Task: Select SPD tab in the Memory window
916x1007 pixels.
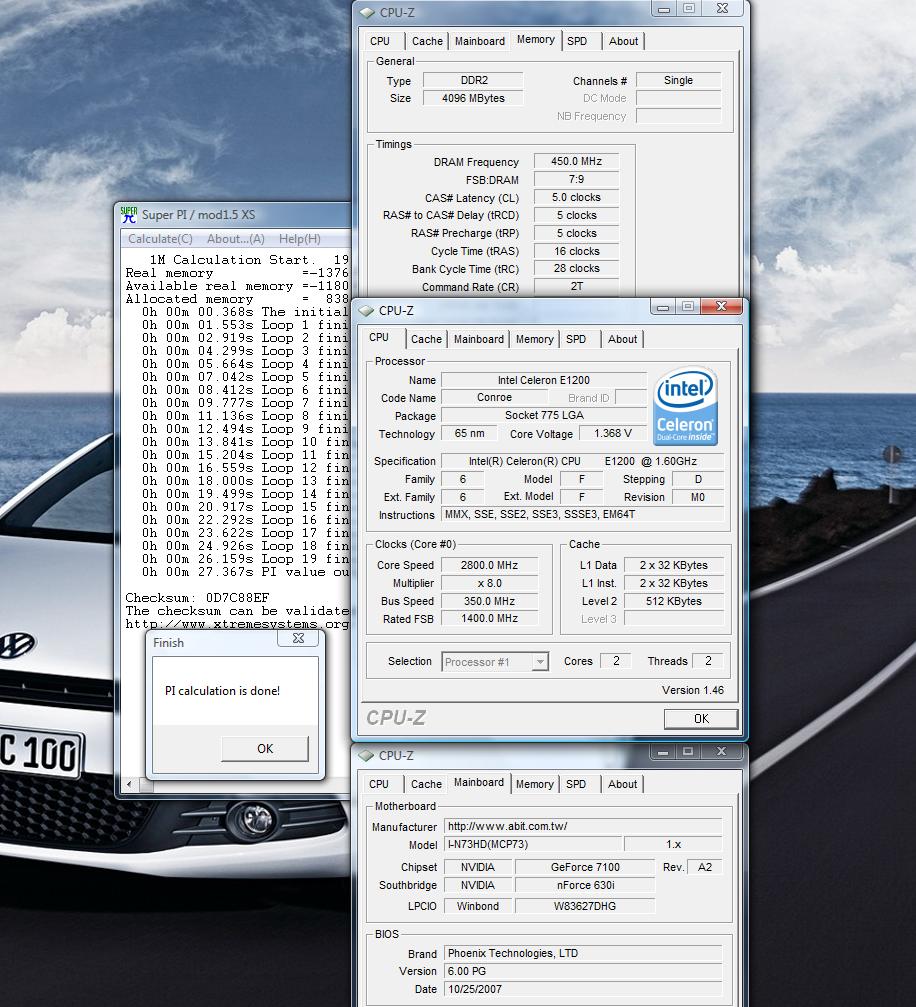Action: point(577,41)
